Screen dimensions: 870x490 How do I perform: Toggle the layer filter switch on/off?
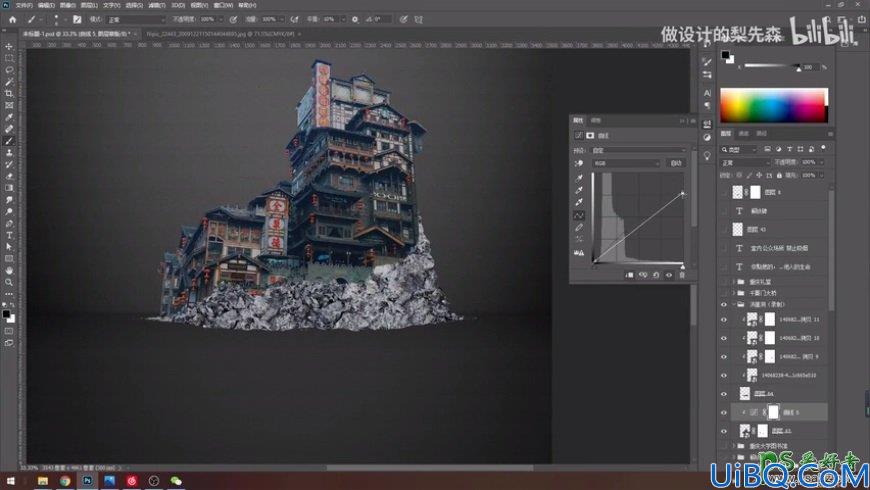[x=823, y=148]
